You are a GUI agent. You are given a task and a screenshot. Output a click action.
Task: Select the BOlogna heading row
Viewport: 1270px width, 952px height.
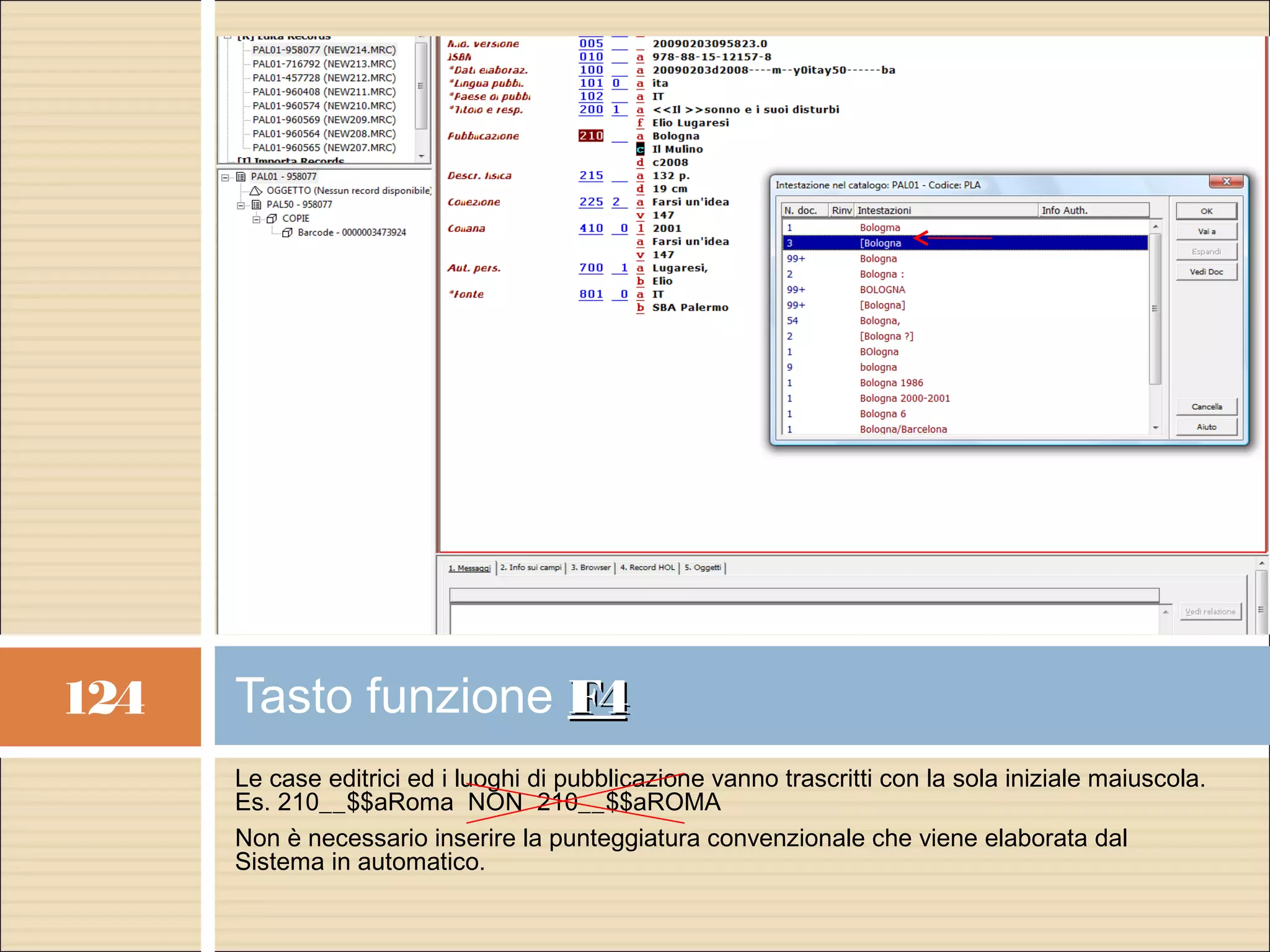click(x=965, y=351)
